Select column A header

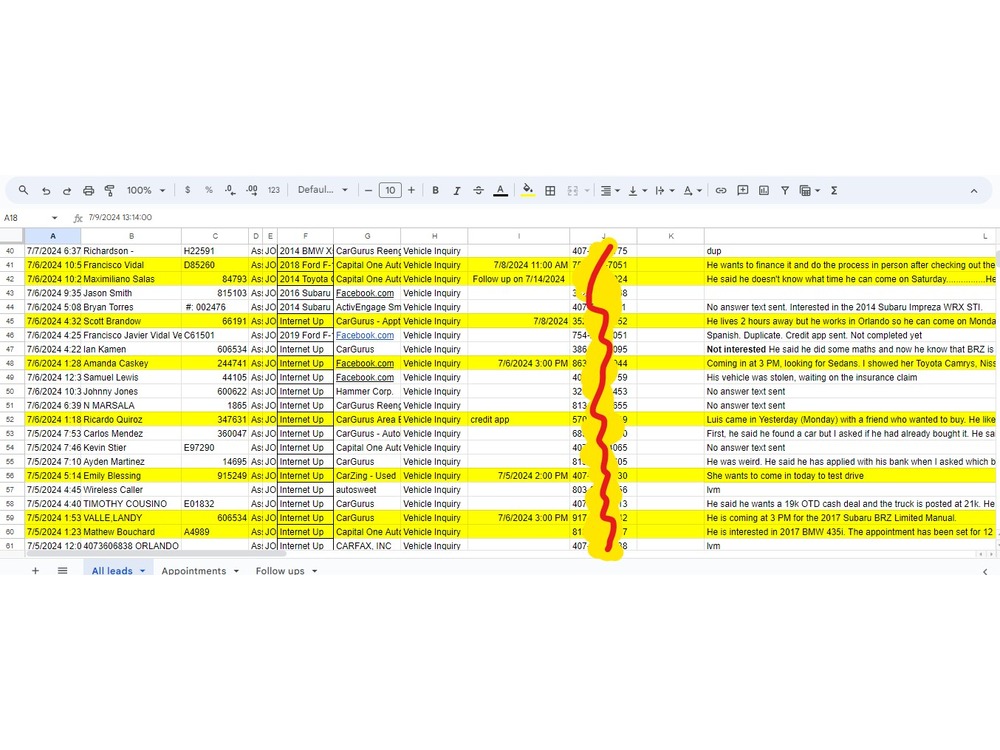(53, 236)
